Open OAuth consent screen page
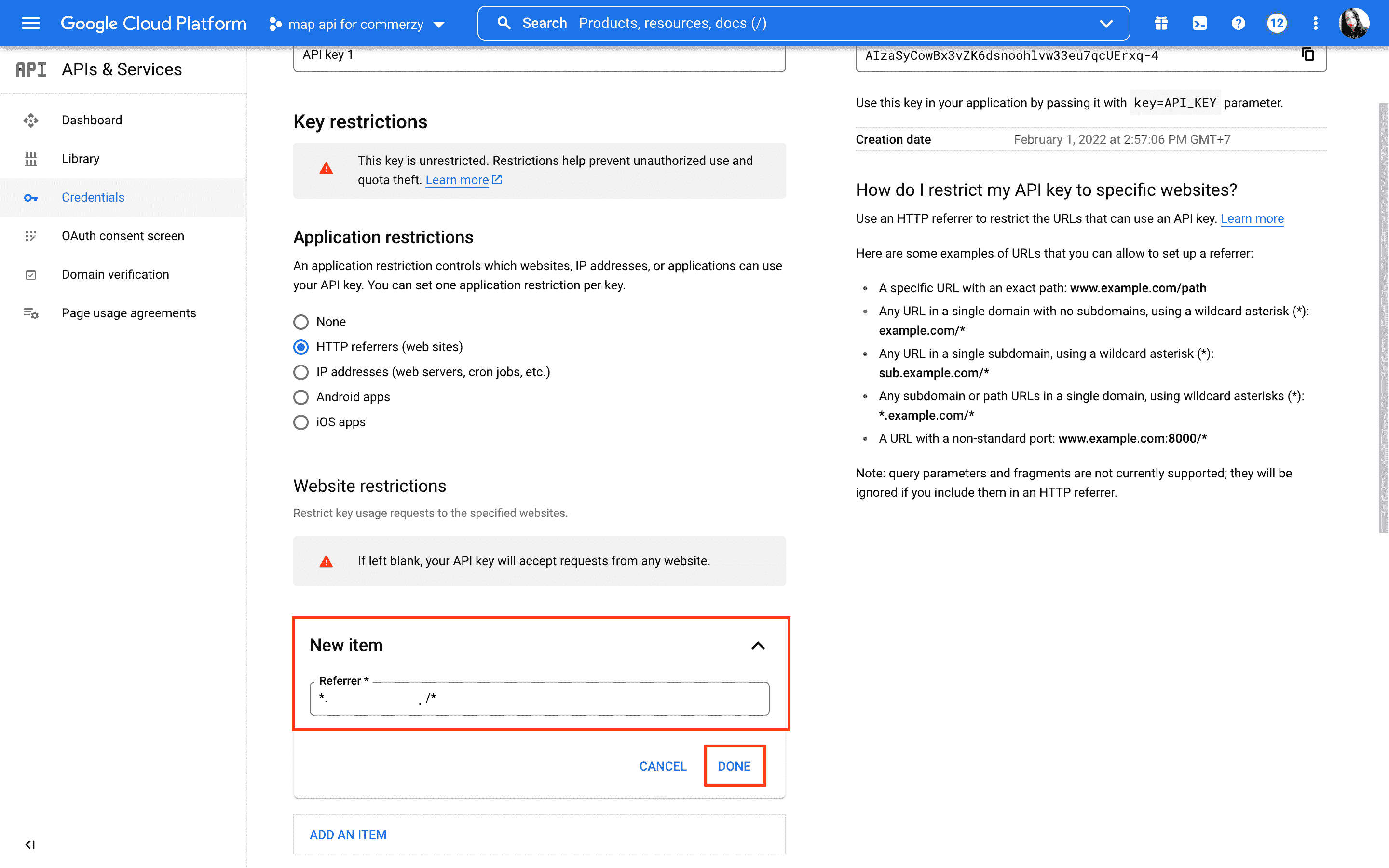The image size is (1389, 868). click(x=123, y=235)
